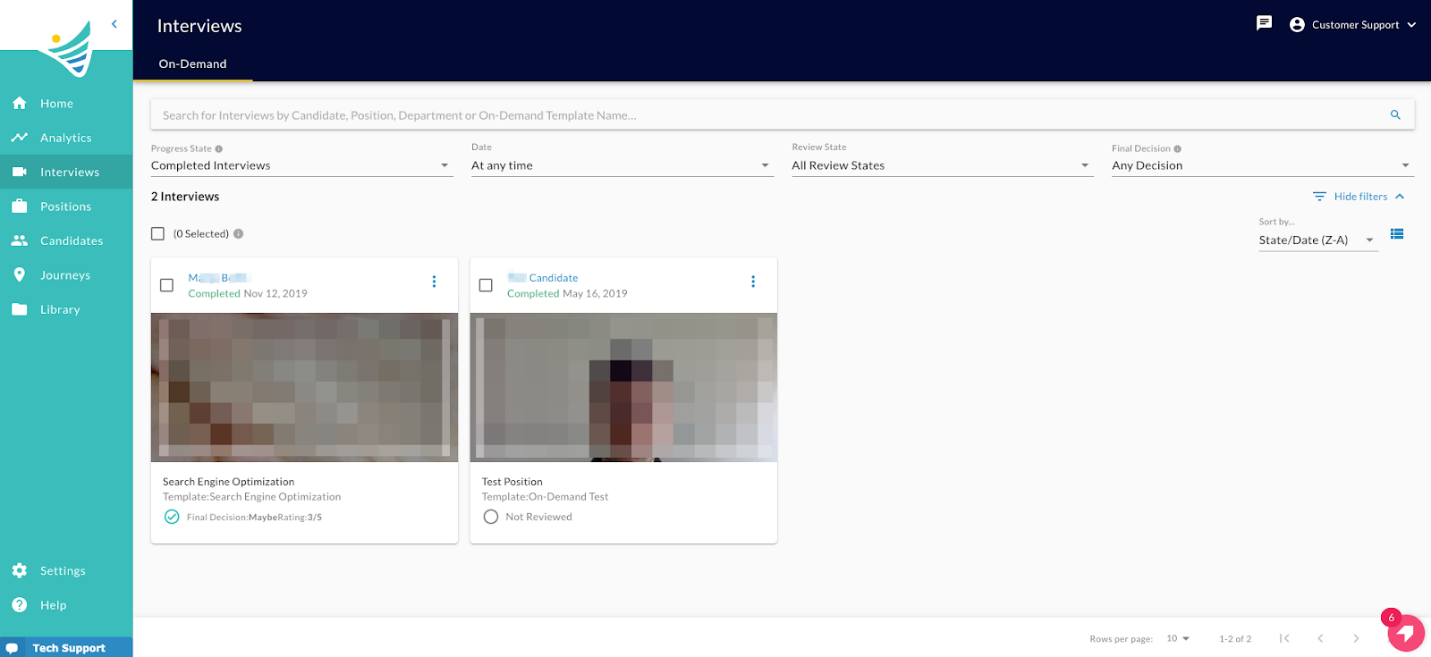Open the three-dot menu on the May 16, 2019 card

[x=753, y=282]
